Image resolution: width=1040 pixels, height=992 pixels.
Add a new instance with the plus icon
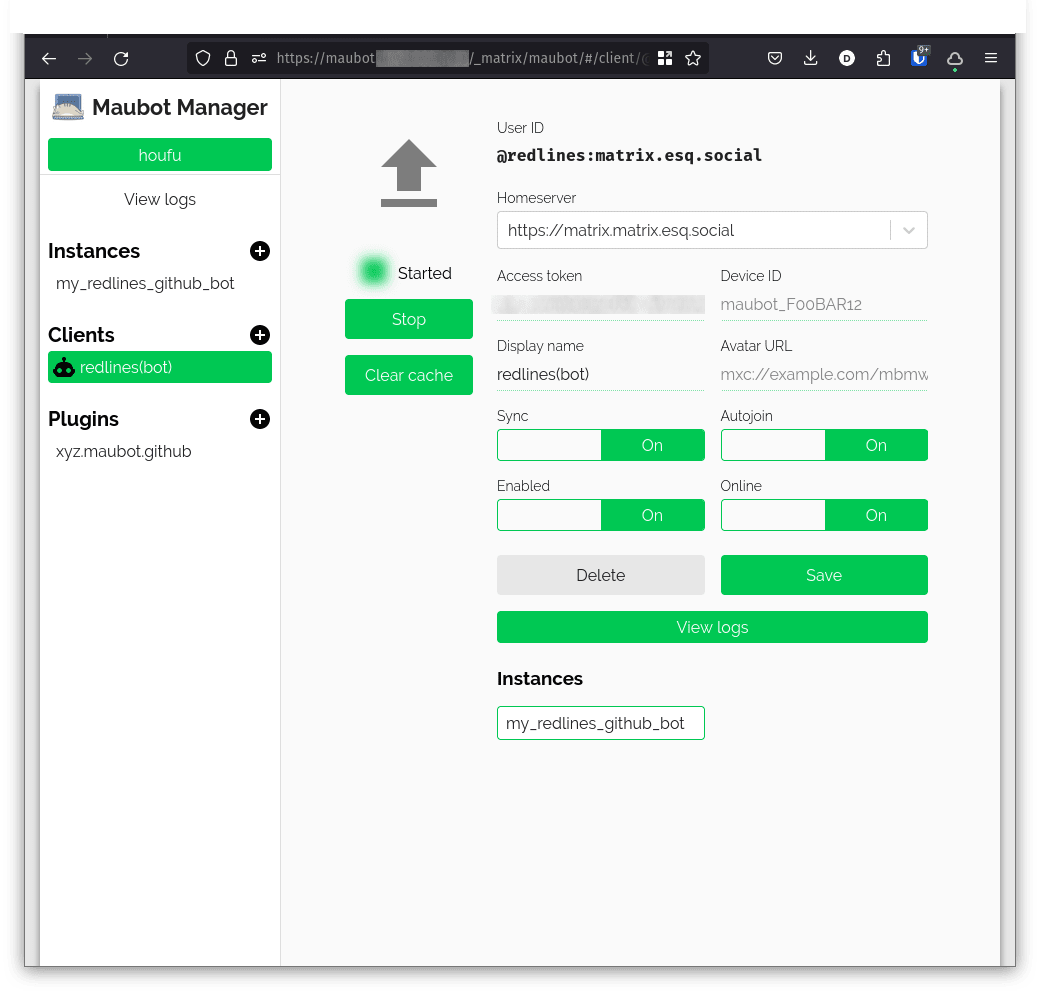point(260,251)
